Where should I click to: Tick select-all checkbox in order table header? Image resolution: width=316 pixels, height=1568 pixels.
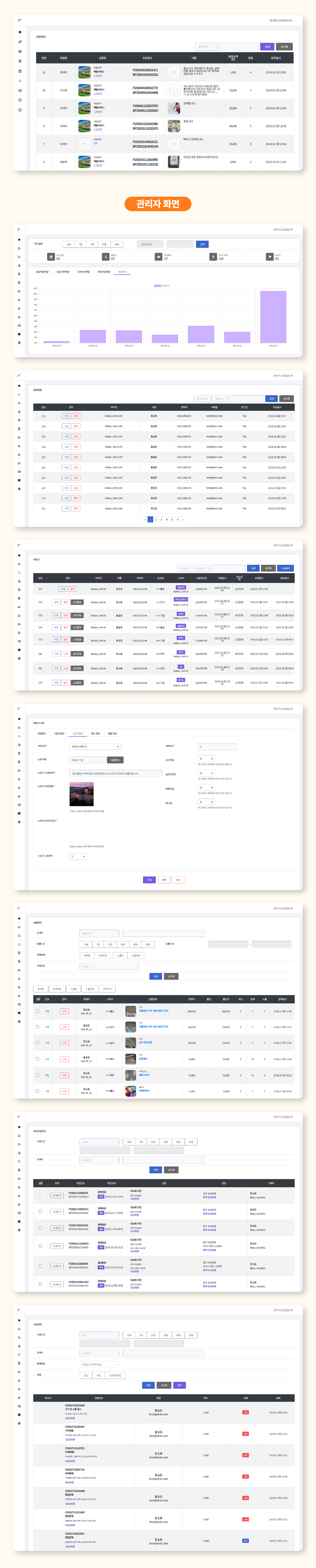point(41,1183)
